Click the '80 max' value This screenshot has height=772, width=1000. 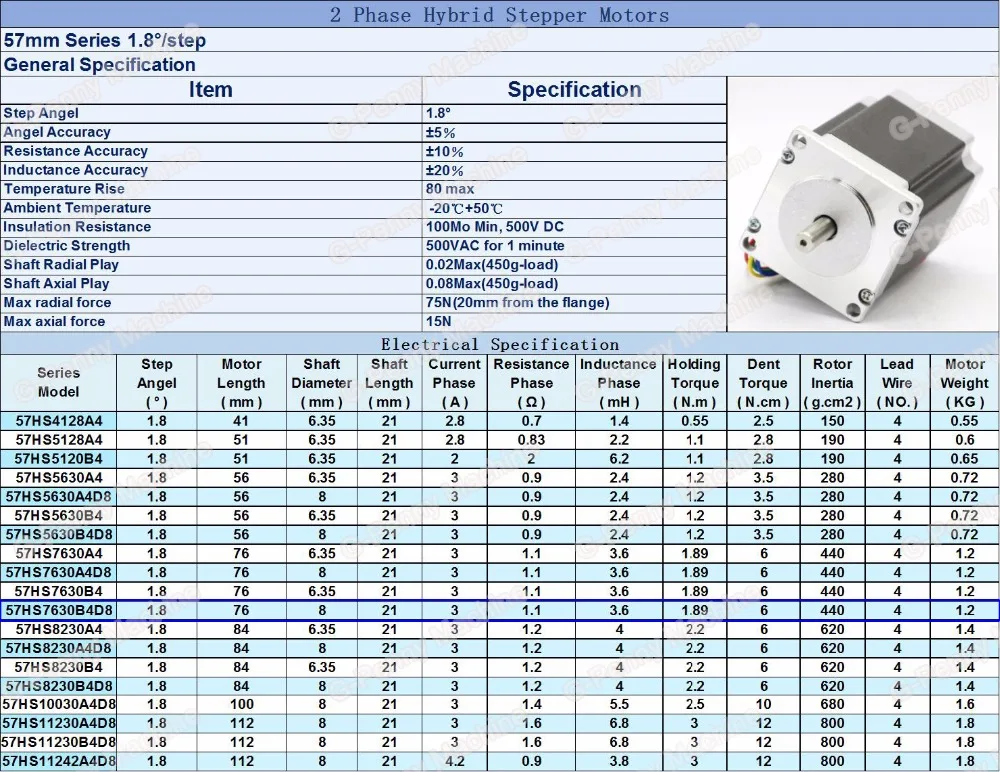[450, 189]
